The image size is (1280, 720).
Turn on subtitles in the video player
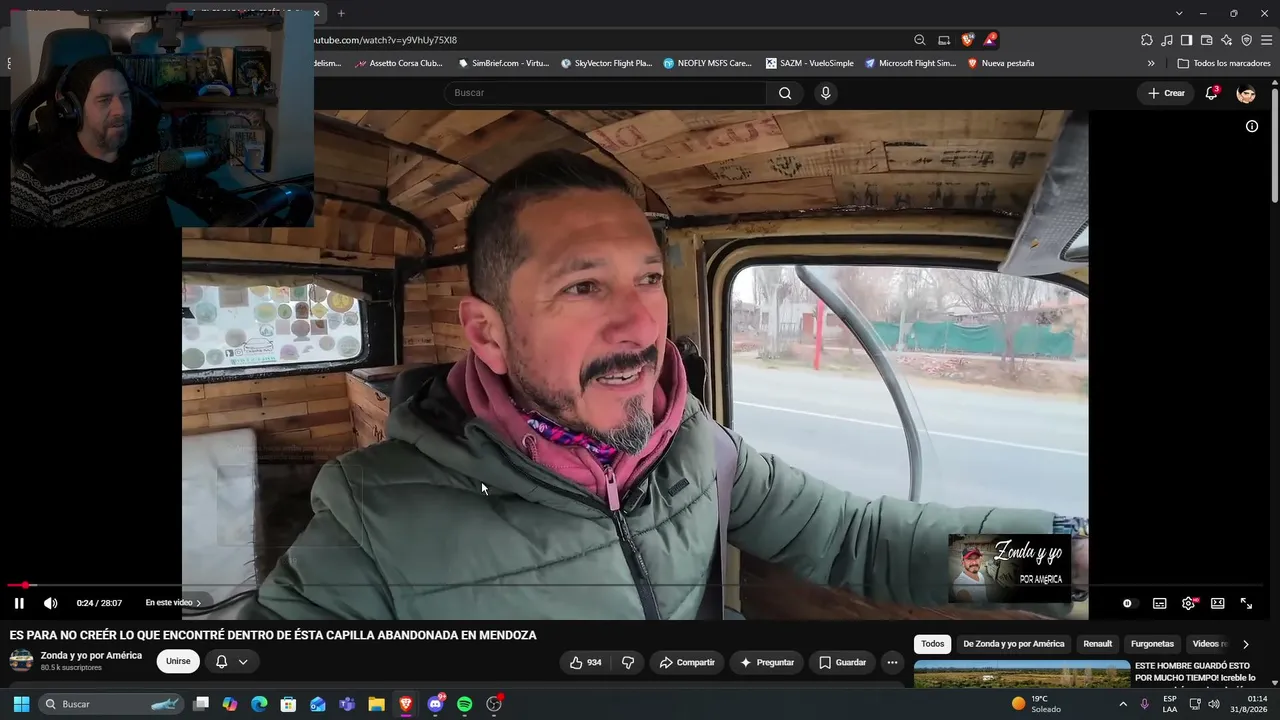pyautogui.click(x=1160, y=603)
